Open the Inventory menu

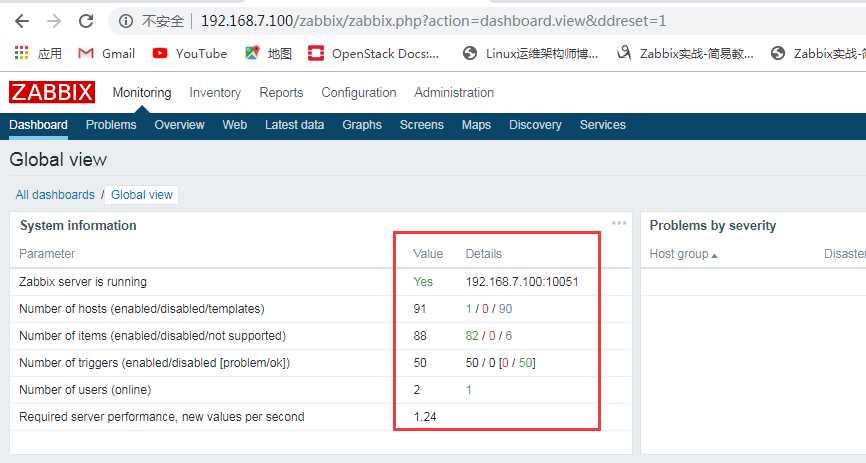(x=215, y=92)
